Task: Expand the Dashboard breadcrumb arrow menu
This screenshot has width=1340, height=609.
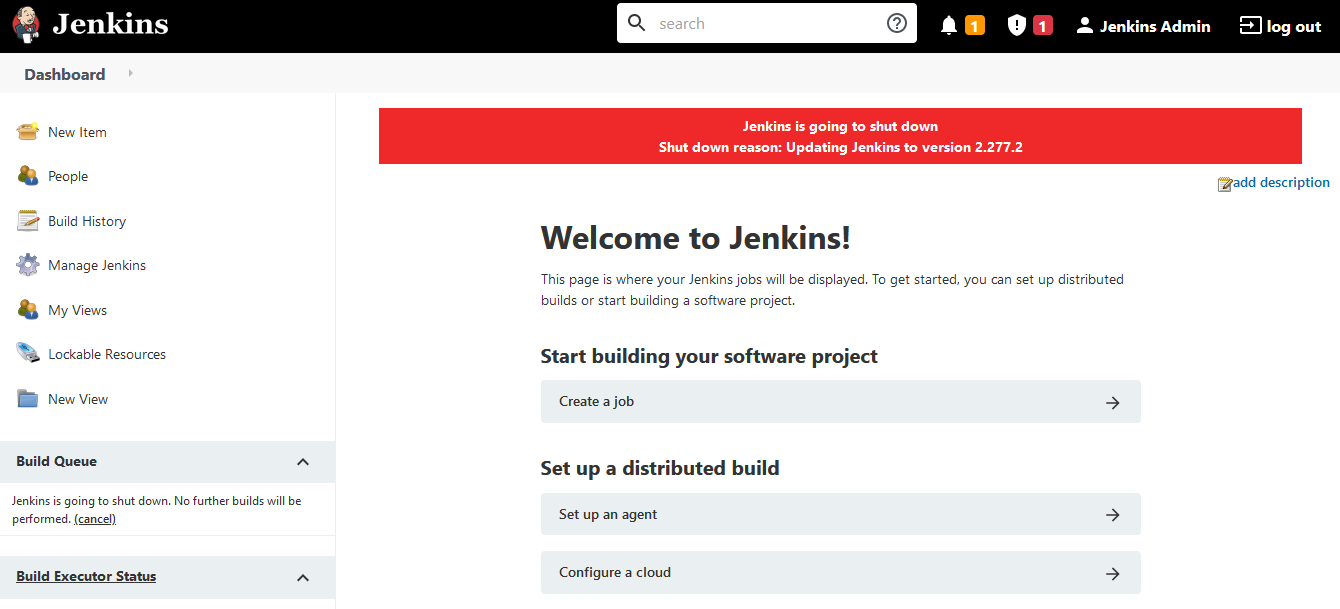Action: (x=131, y=73)
